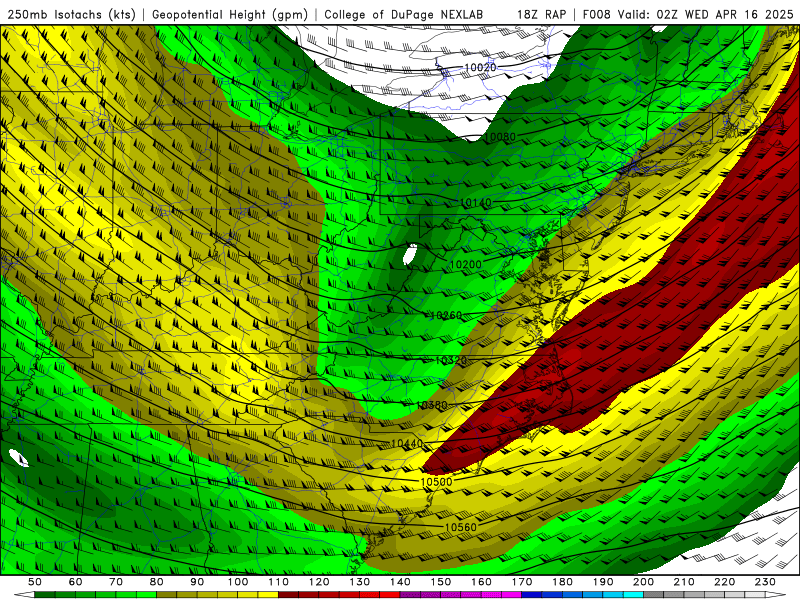
Task: Click the 160 label on the color scale
Action: tap(481, 582)
